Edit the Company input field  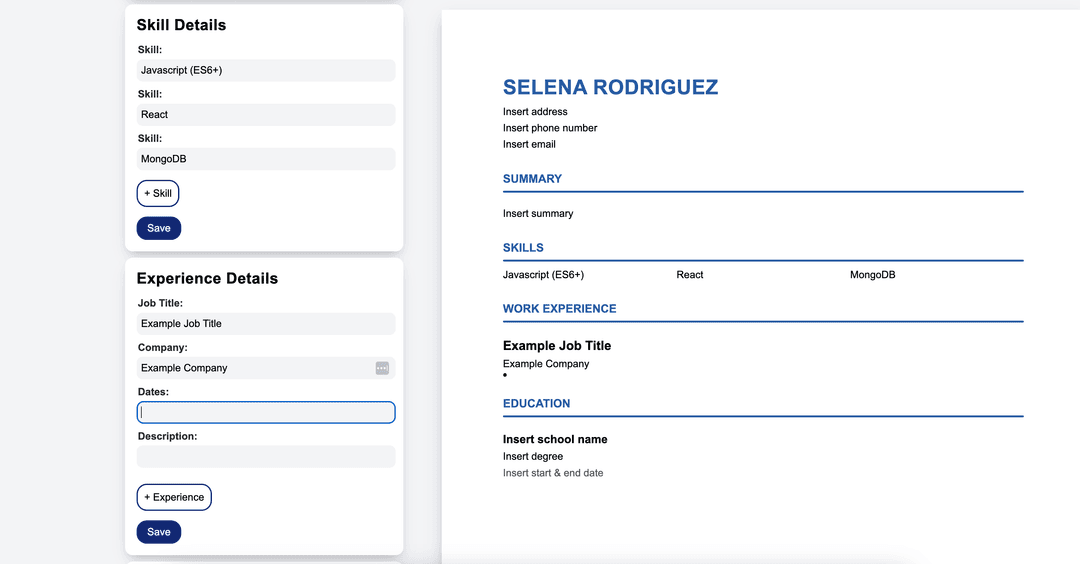click(x=266, y=368)
